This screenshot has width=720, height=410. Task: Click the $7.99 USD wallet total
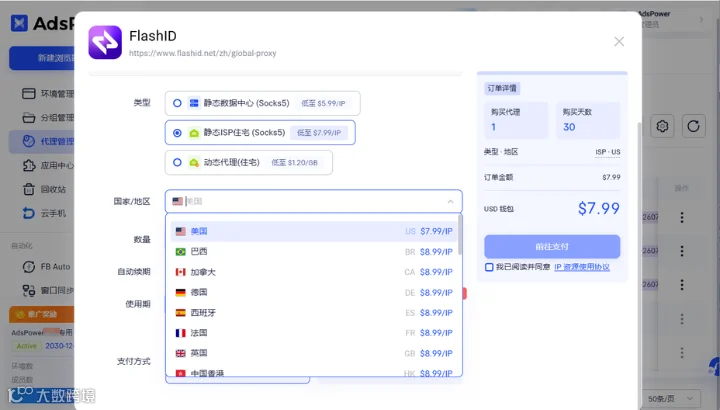click(x=598, y=208)
